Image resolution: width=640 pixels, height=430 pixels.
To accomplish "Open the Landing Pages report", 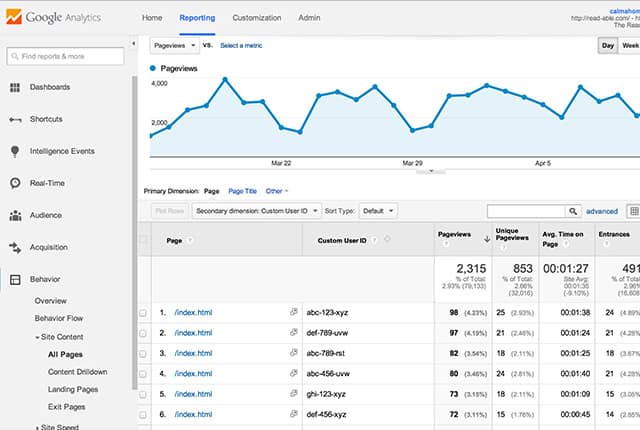I will [73, 390].
